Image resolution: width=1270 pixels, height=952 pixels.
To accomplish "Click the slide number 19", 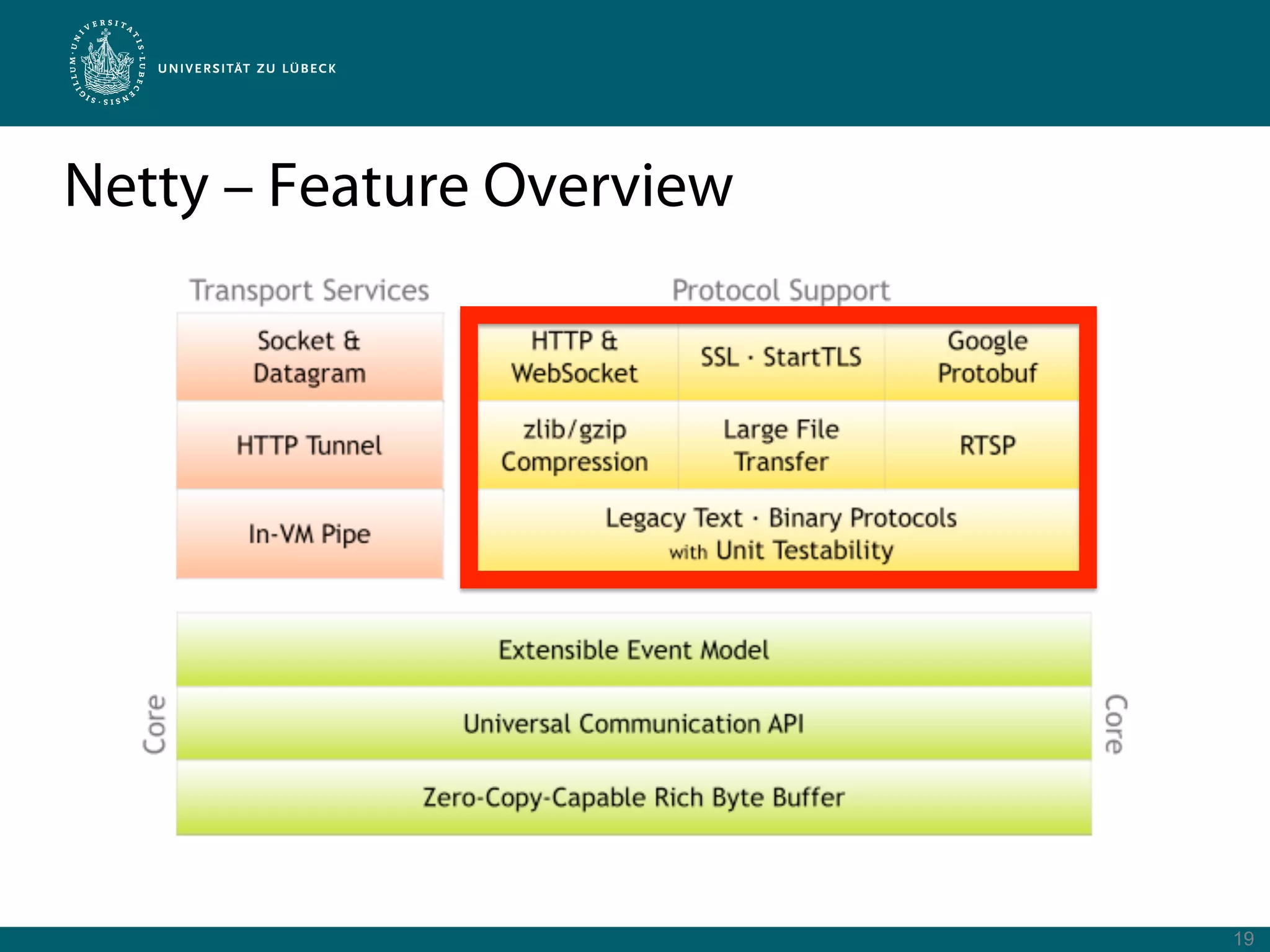I will coord(1243,938).
